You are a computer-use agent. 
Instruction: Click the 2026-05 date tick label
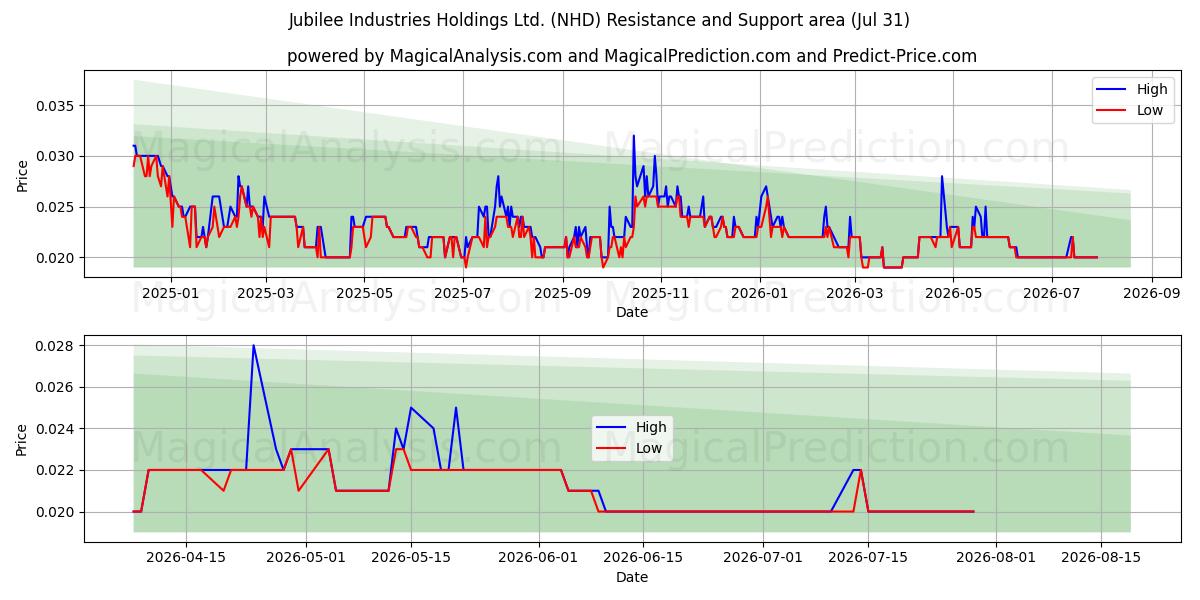[952, 293]
